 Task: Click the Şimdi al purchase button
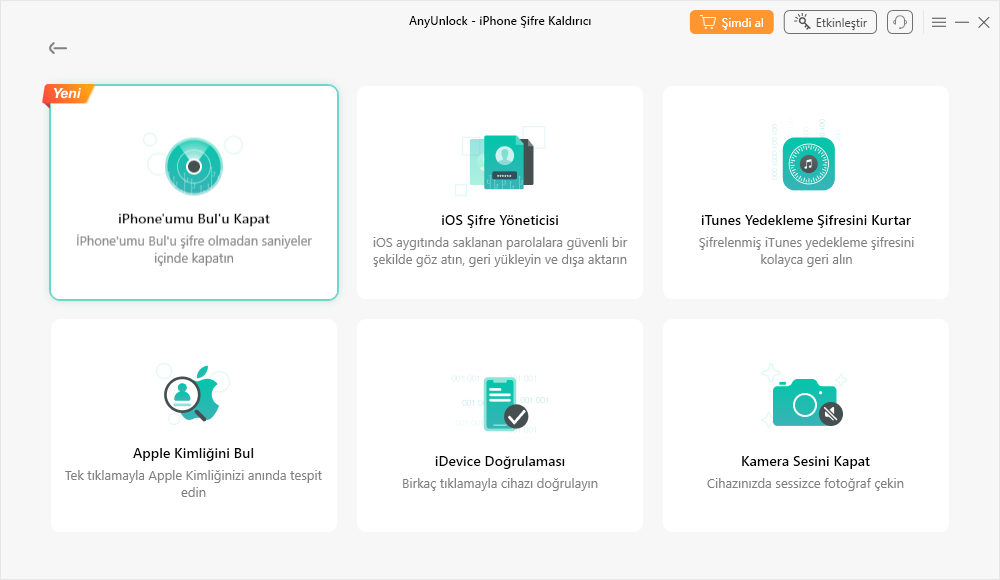(732, 22)
